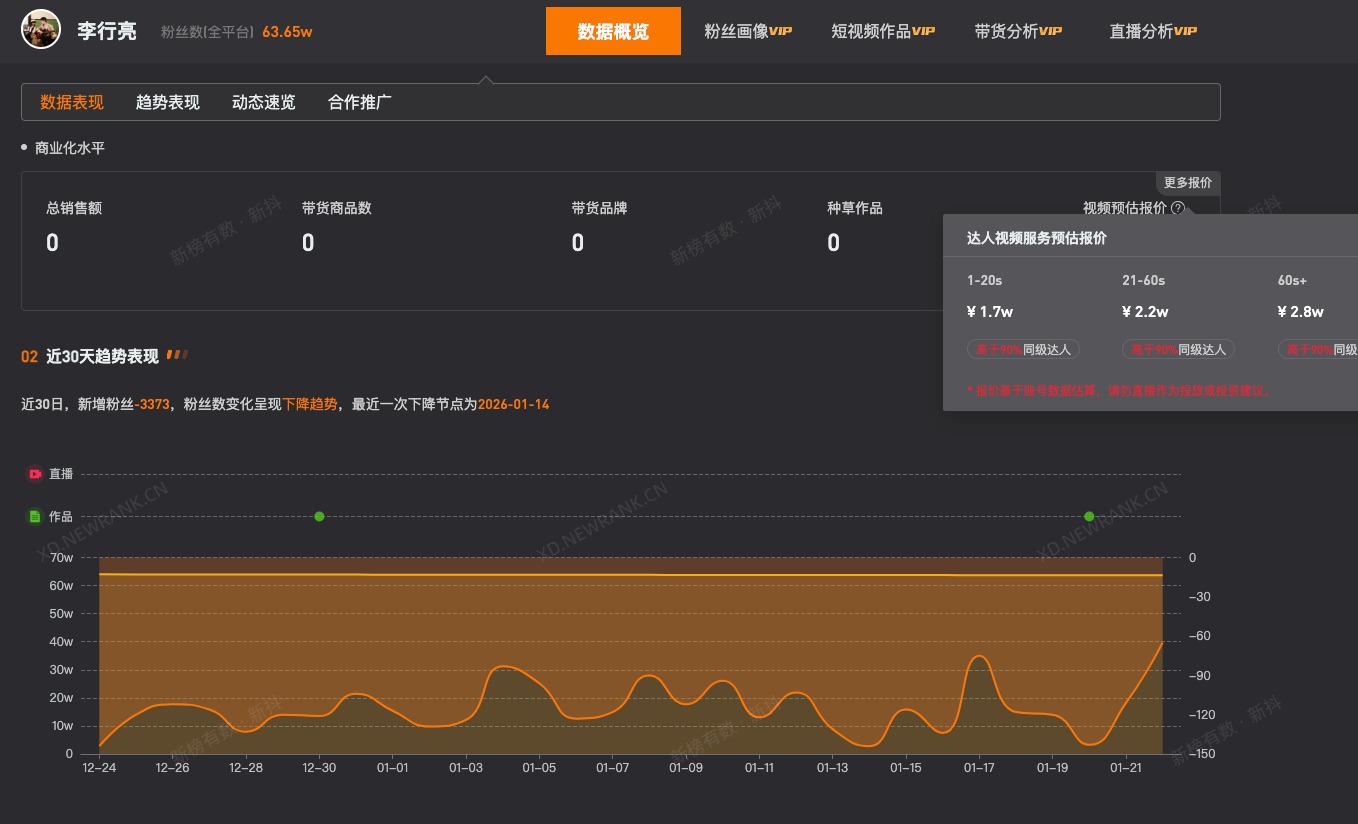Screen dimensions: 1358x824
Task: Open the 合作推广 tab
Action: coord(359,101)
